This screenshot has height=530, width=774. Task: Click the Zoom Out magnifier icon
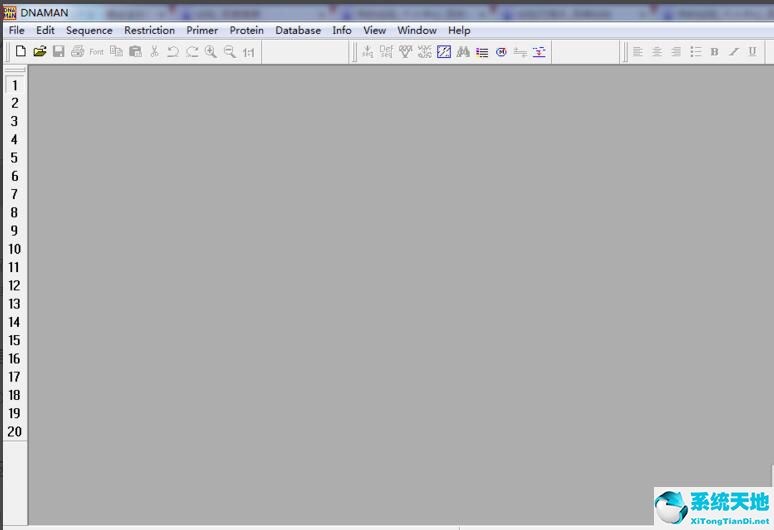(230, 51)
